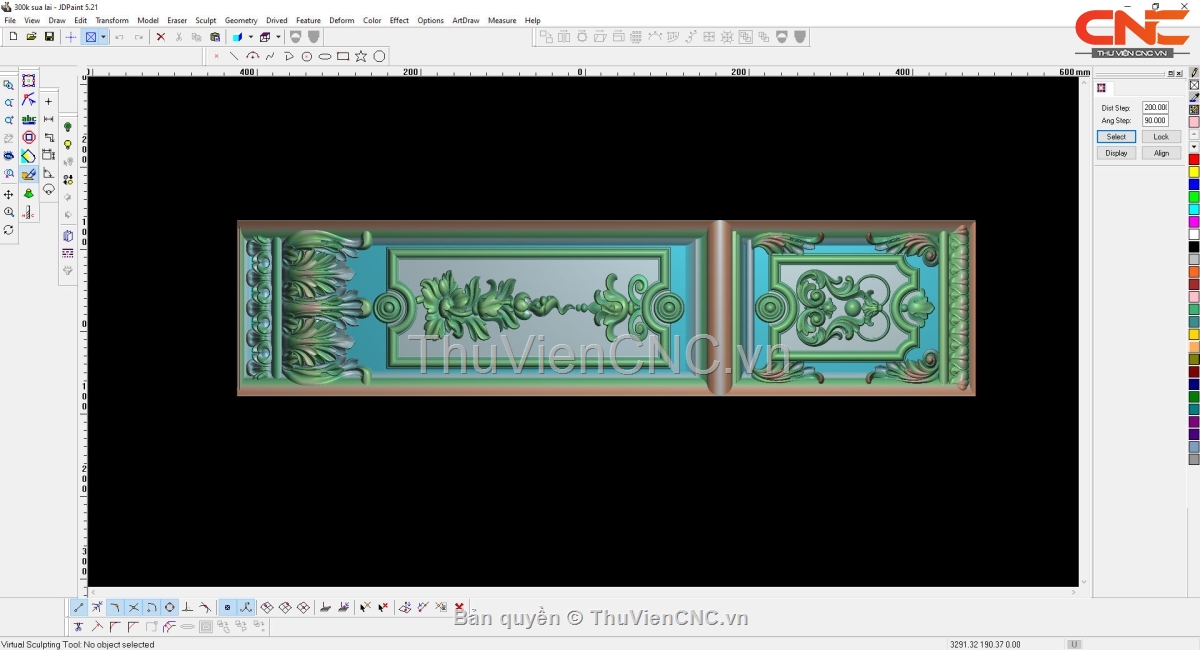Pick the rectangle drawing tool
This screenshot has width=1200, height=650.
pos(343,56)
